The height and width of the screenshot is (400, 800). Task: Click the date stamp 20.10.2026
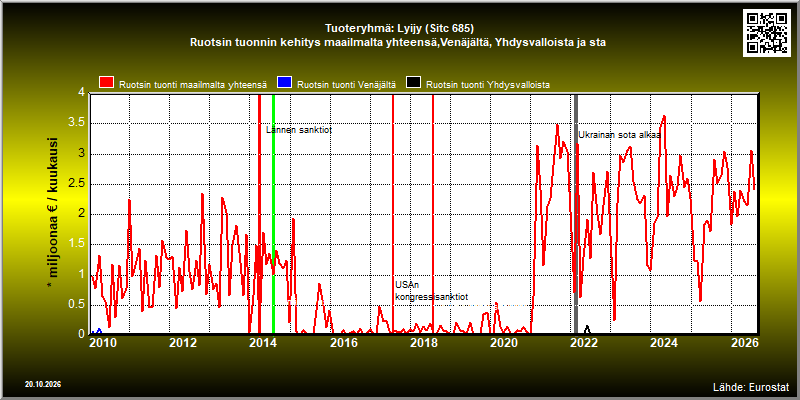[43, 384]
